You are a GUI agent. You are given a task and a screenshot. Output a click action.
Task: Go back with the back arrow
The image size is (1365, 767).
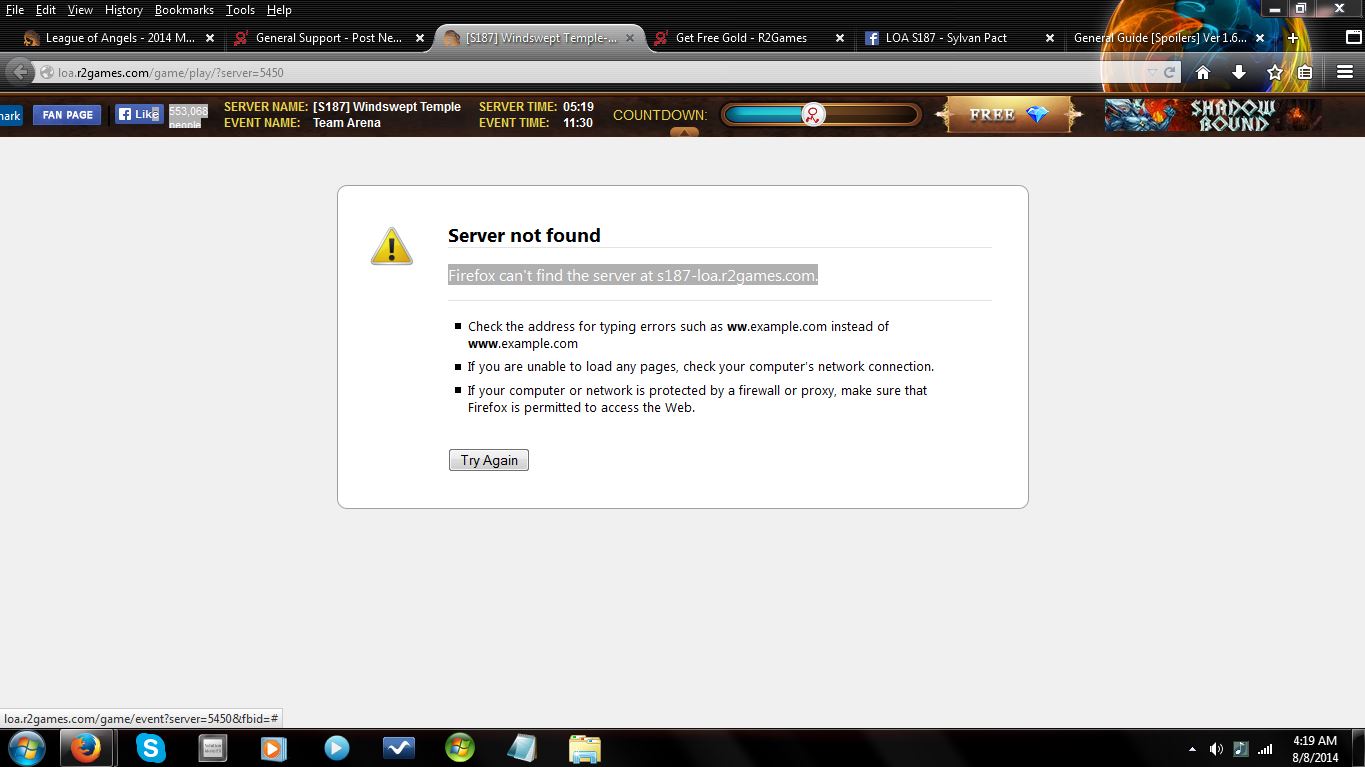(x=19, y=72)
